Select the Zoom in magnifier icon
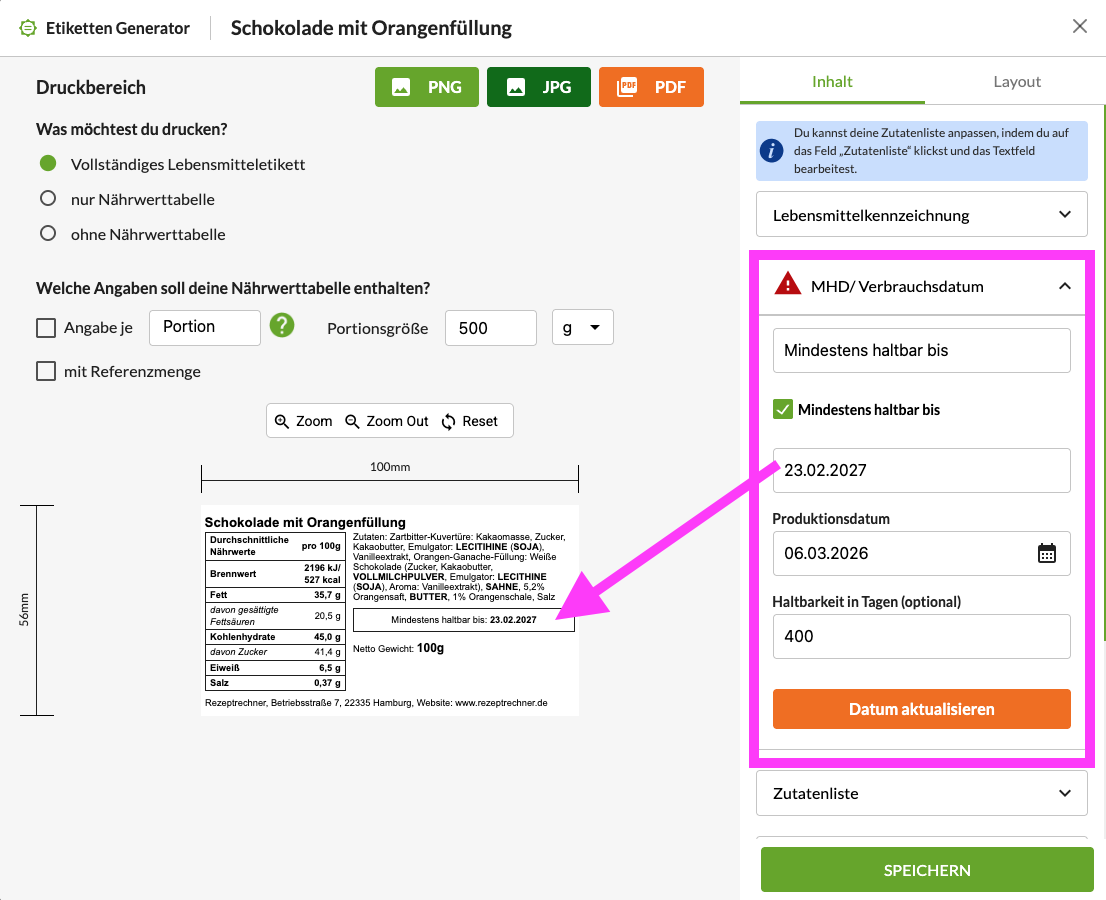The height and width of the screenshot is (900, 1106). click(x=282, y=421)
